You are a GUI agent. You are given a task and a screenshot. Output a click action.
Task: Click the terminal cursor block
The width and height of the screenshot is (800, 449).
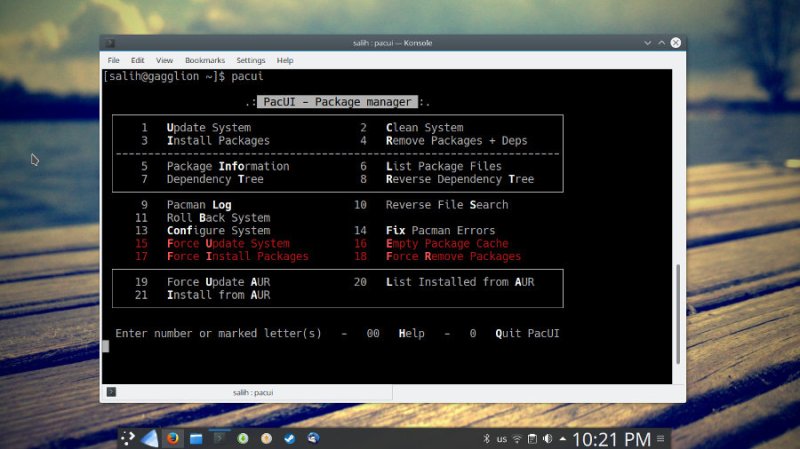(x=106, y=346)
